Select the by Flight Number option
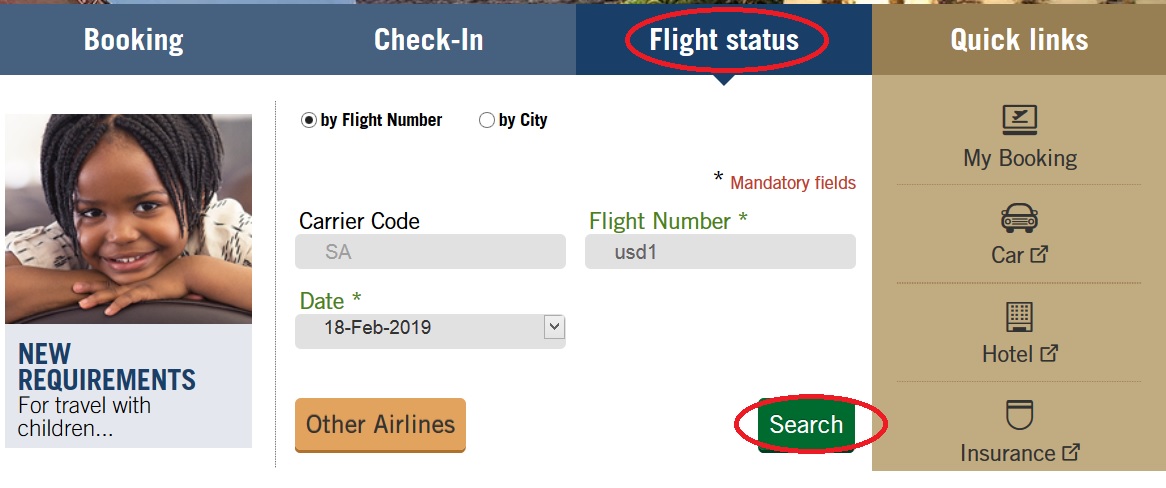1166x488 pixels. point(309,121)
